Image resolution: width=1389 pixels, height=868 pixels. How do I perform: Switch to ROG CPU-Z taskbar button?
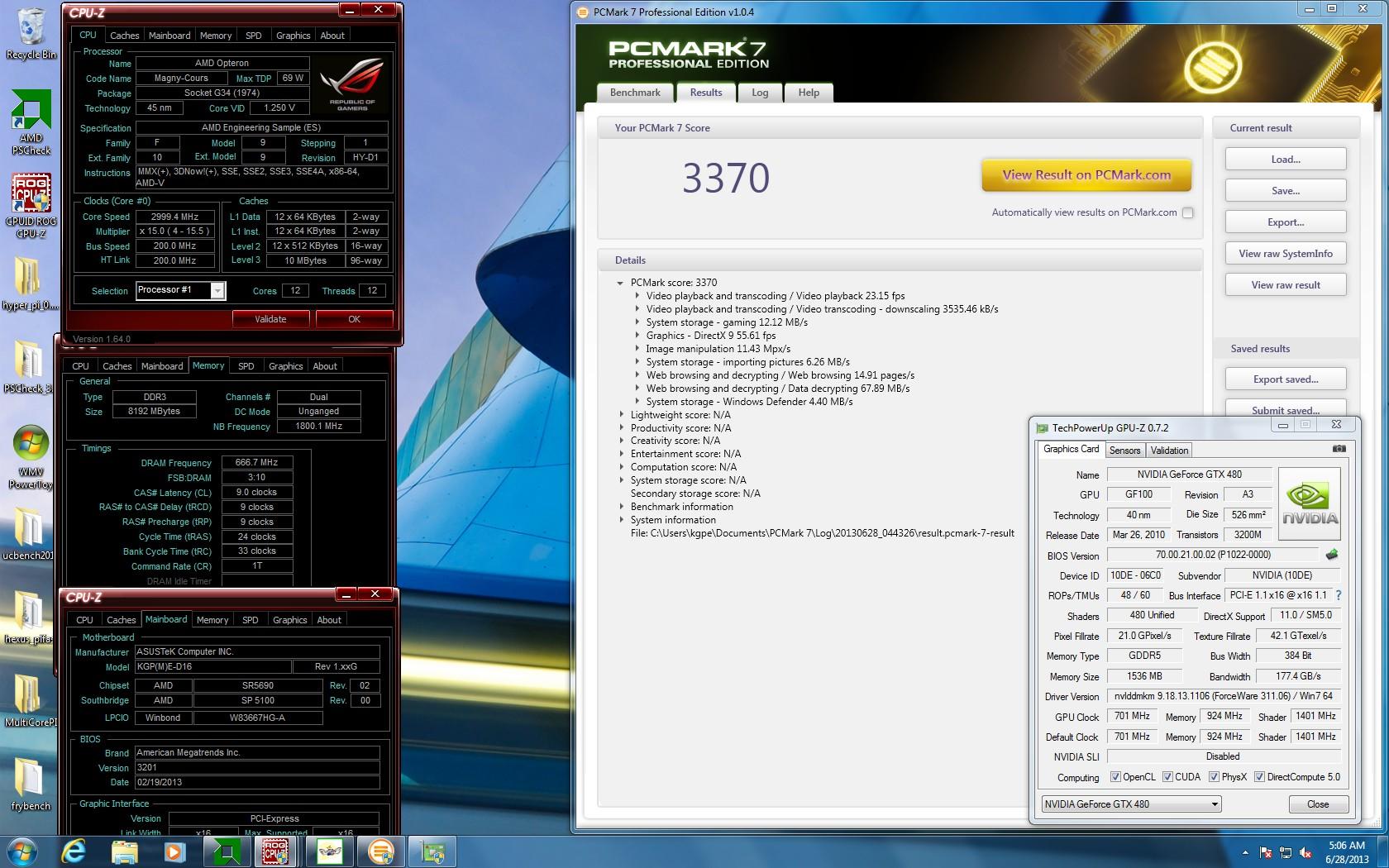click(275, 851)
